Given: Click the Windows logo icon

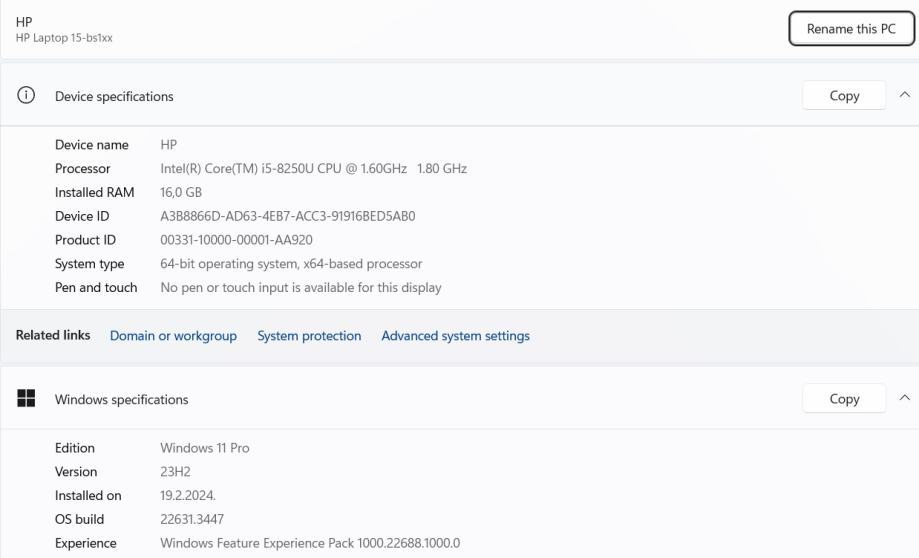Looking at the screenshot, I should [26, 398].
